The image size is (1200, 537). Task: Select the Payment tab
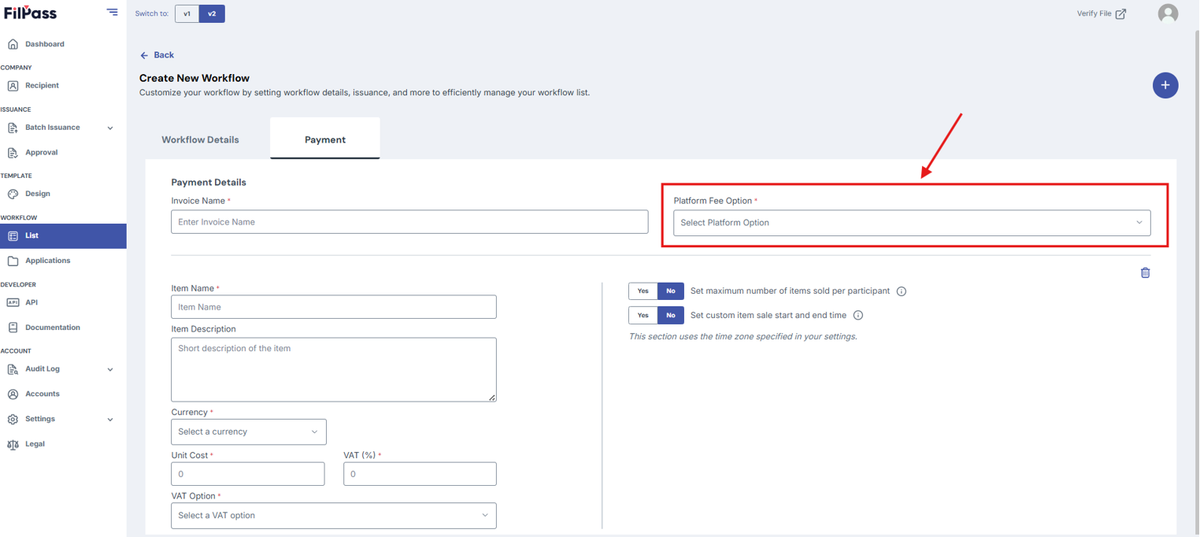point(325,139)
